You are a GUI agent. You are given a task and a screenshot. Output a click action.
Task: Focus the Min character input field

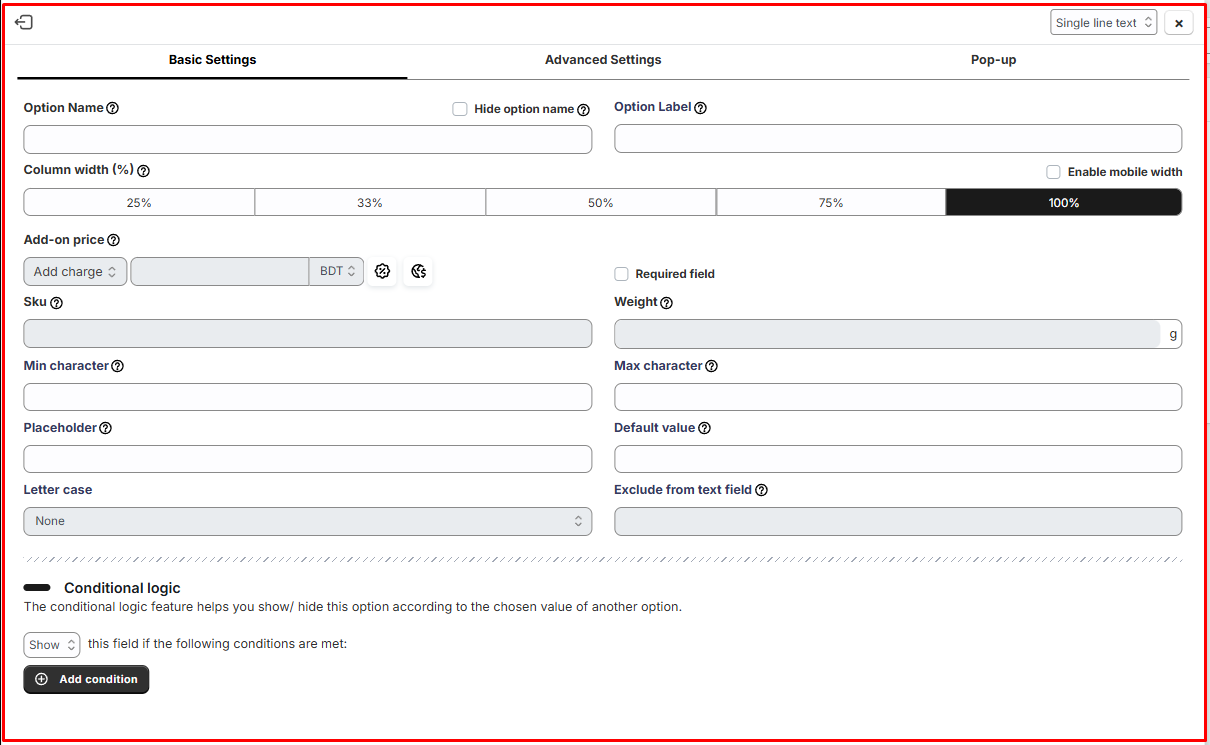tap(308, 397)
